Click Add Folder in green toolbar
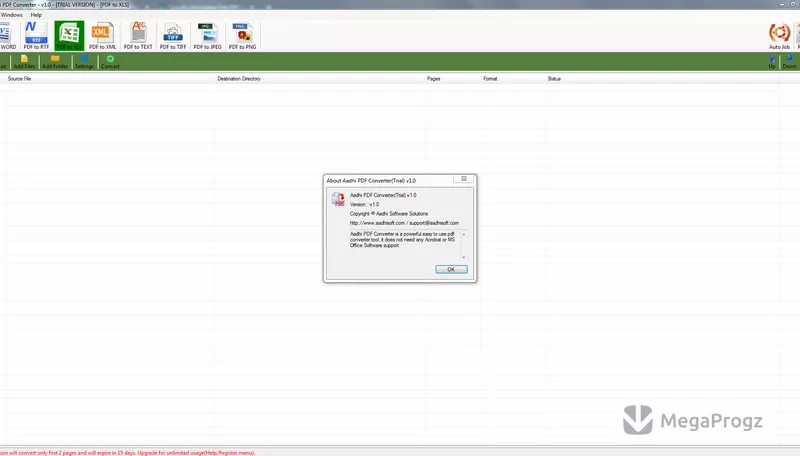 55,62
